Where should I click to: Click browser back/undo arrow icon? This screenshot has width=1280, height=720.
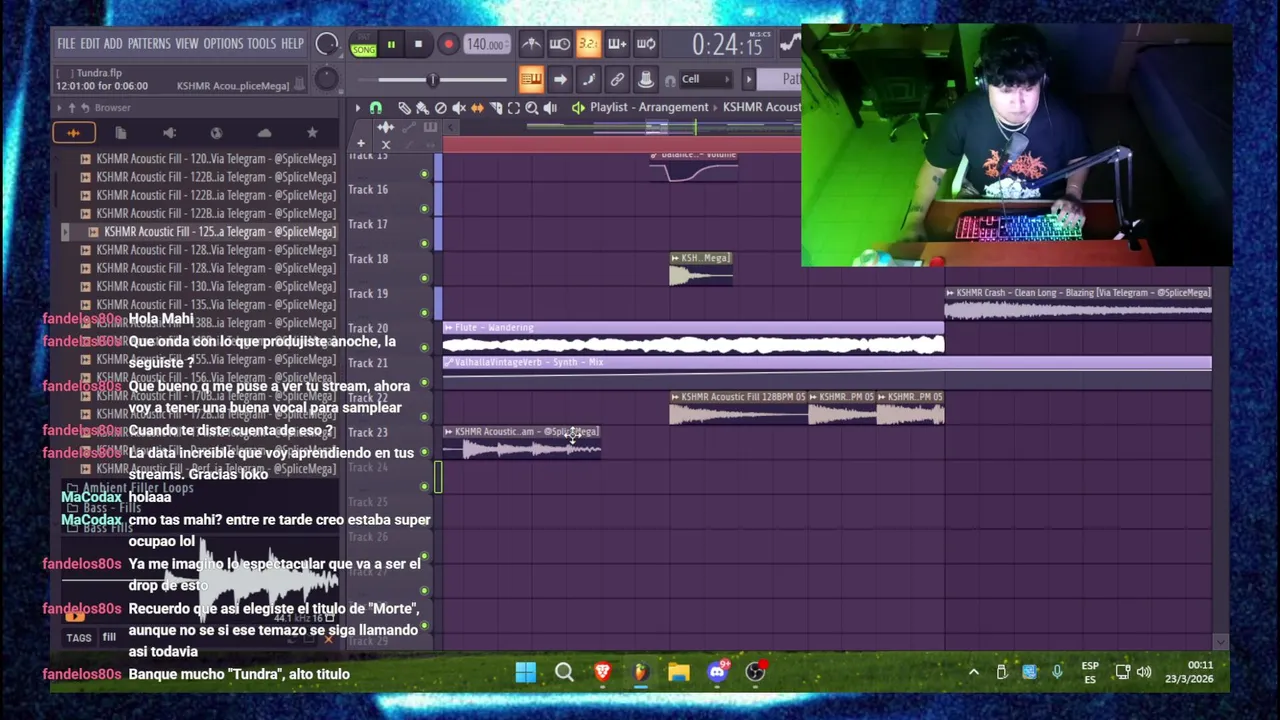pyautogui.click(x=85, y=107)
